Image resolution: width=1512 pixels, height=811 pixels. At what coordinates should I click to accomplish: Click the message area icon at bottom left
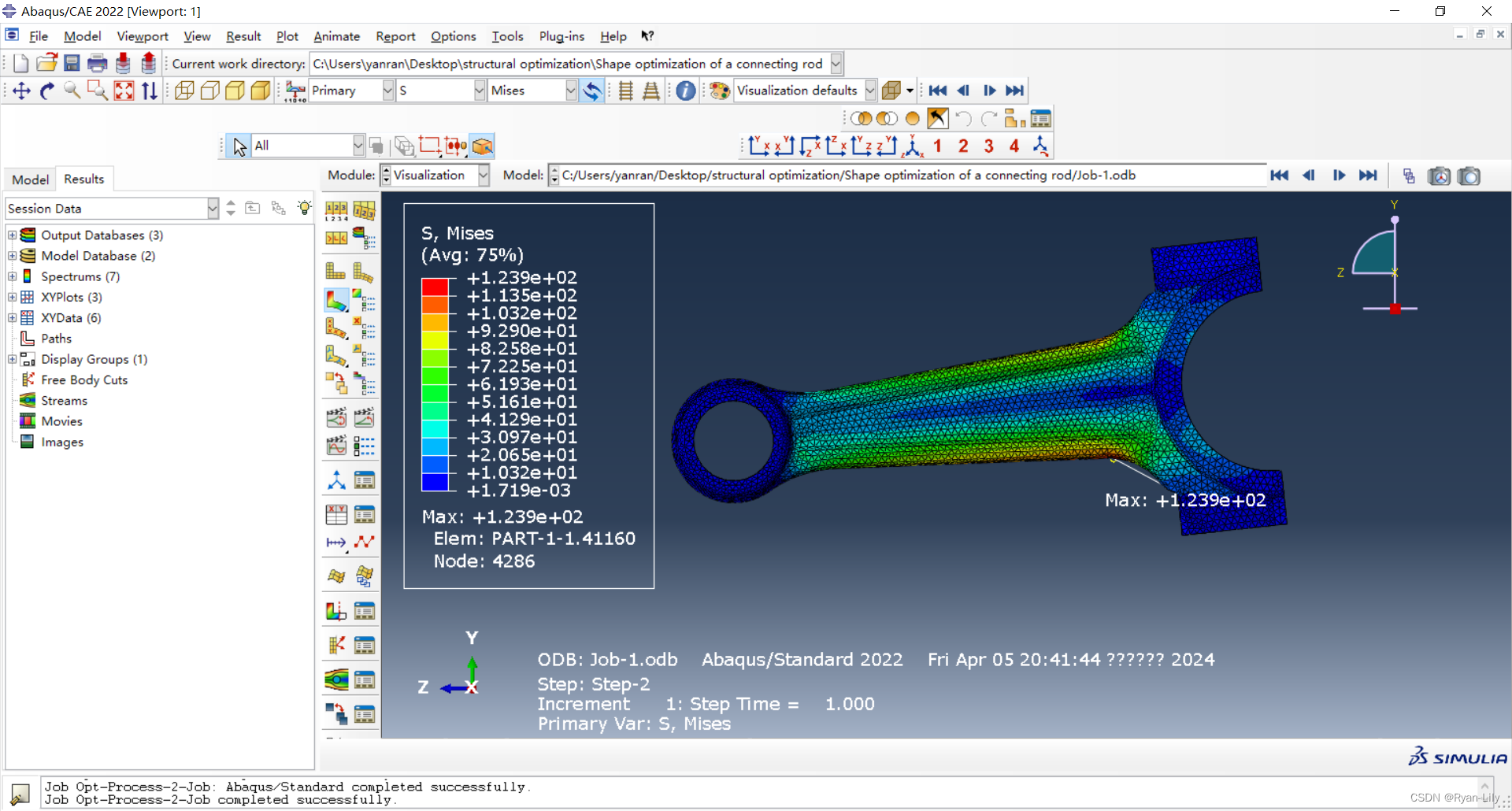coord(20,794)
